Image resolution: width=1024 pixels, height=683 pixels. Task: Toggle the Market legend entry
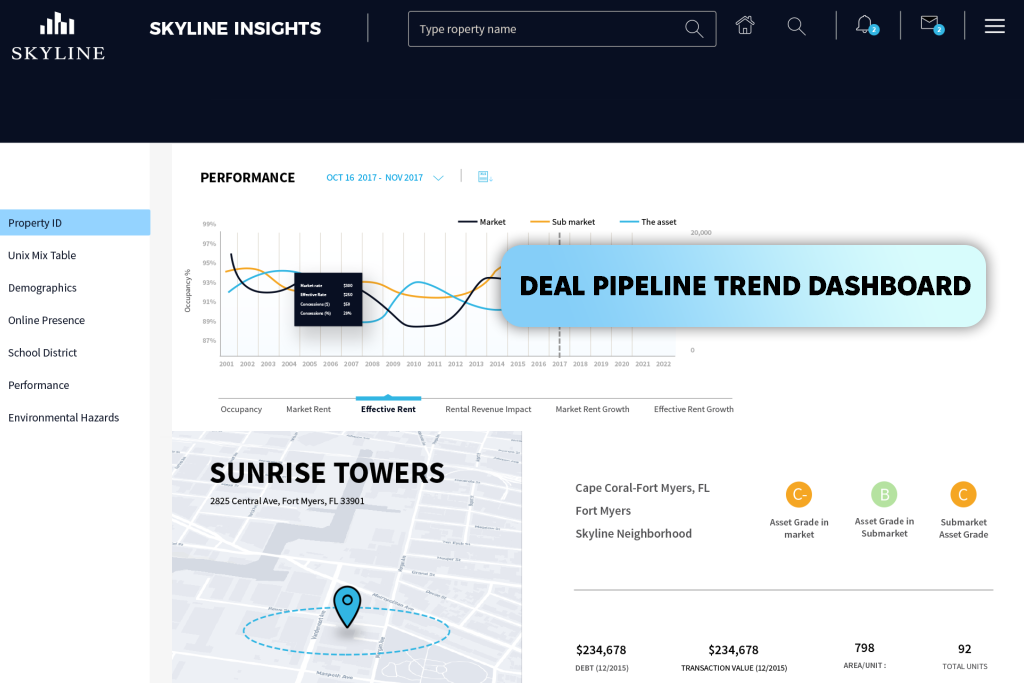click(482, 222)
